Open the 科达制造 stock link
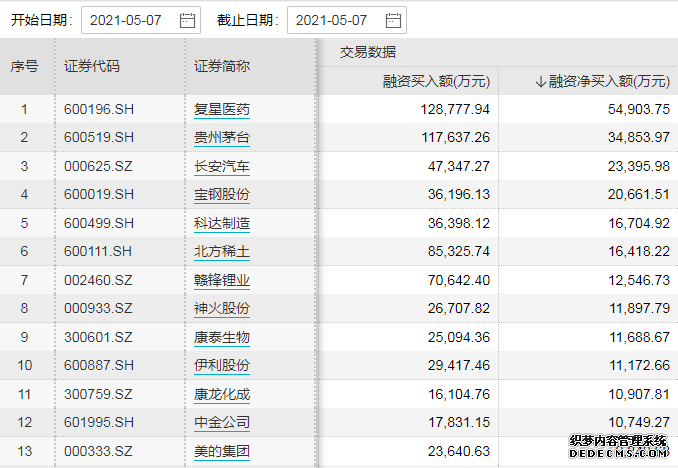Screen dimensions: 678x468 (x=222, y=223)
